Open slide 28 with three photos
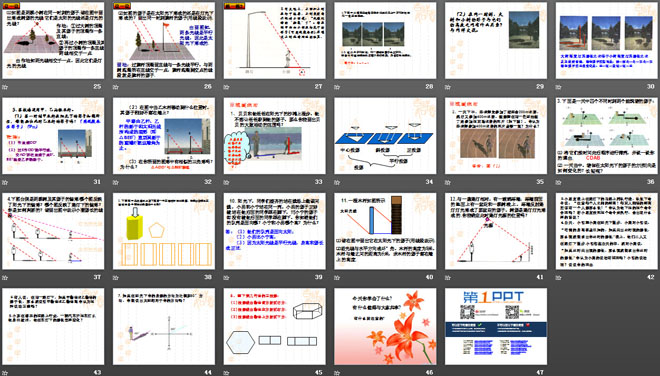The width and height of the screenshot is (660, 376). [x=385, y=40]
